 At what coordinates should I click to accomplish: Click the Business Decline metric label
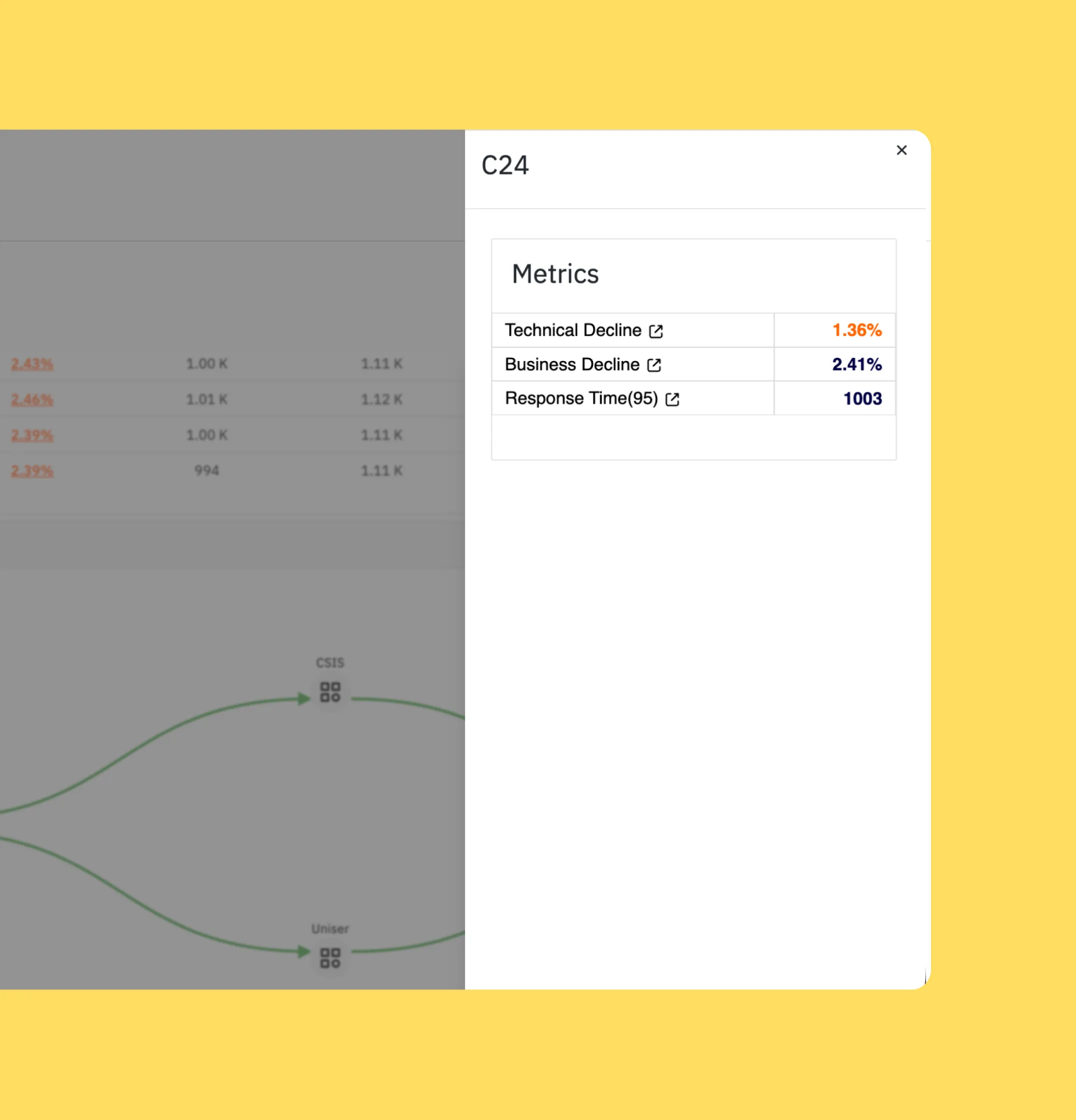571,364
